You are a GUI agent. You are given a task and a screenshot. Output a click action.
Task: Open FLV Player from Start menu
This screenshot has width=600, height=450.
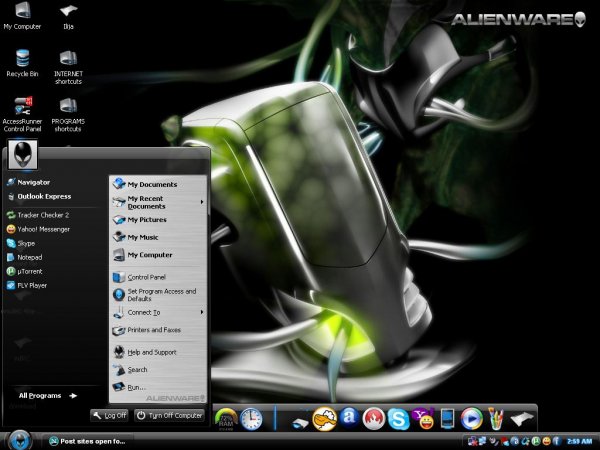pyautogui.click(x=26, y=285)
